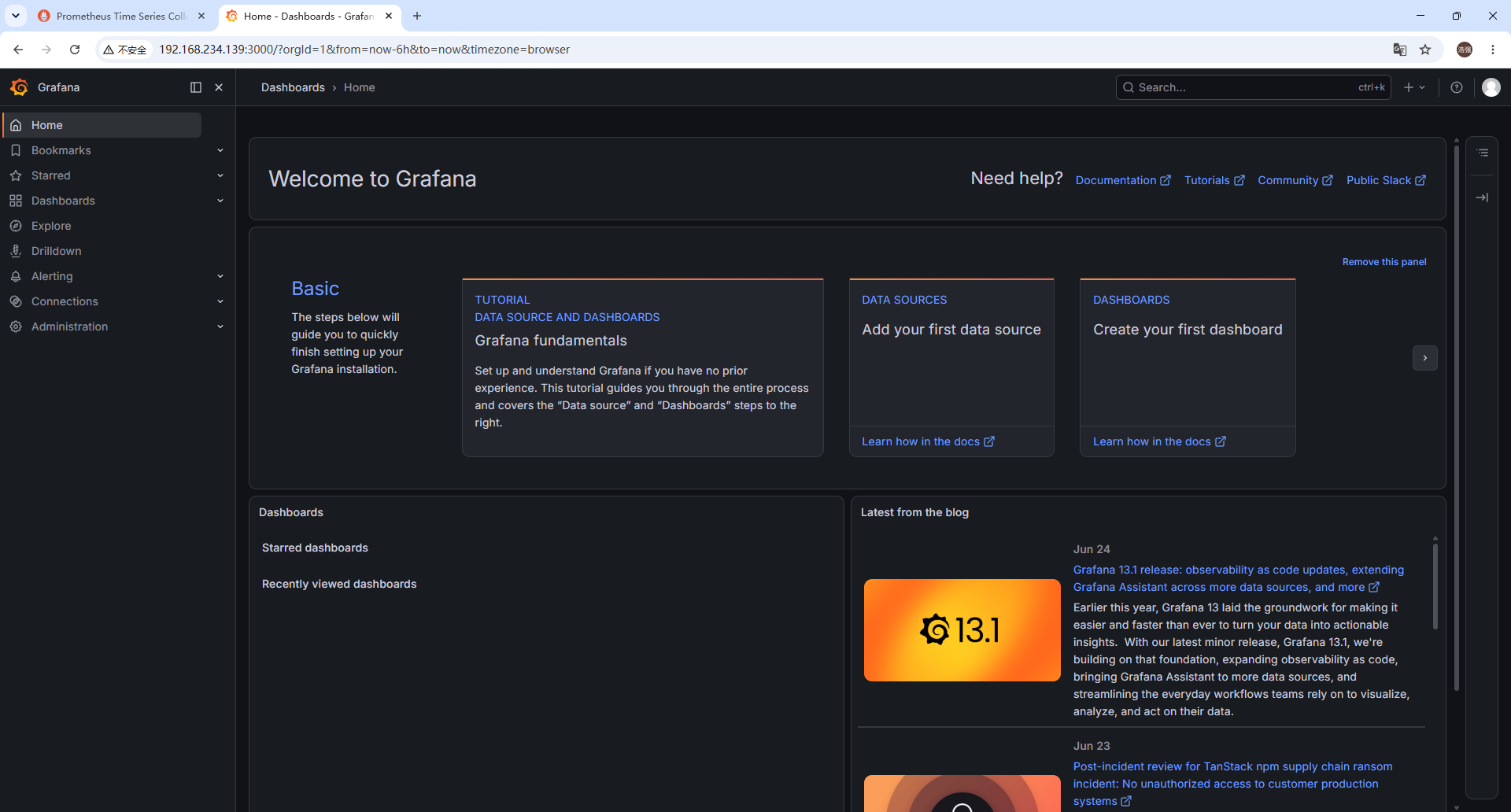Screen dimensions: 1511x812
Task: Open the tab search dropdown arrow
Action: pos(16,16)
